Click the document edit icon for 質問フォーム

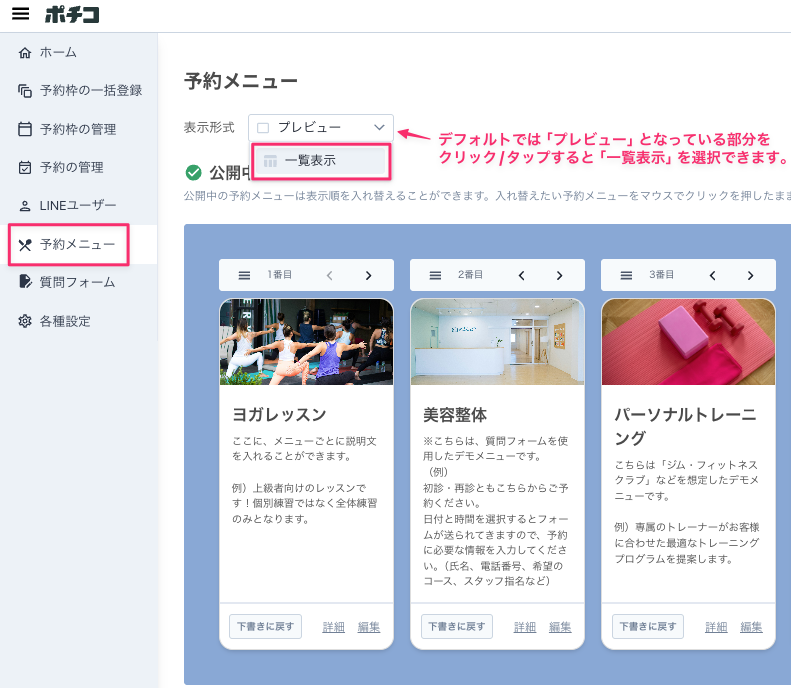click(x=25, y=281)
